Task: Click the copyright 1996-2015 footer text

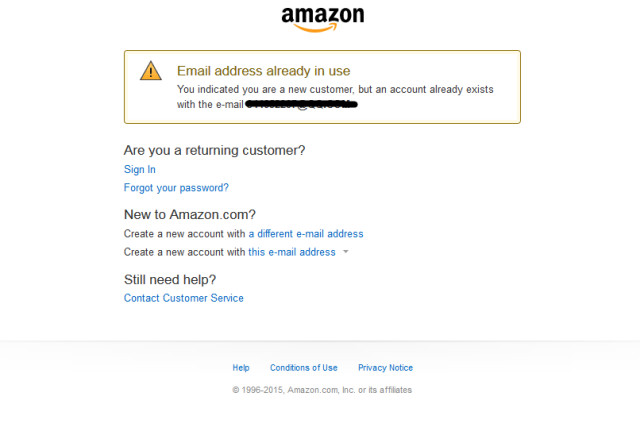Action: pos(322,390)
